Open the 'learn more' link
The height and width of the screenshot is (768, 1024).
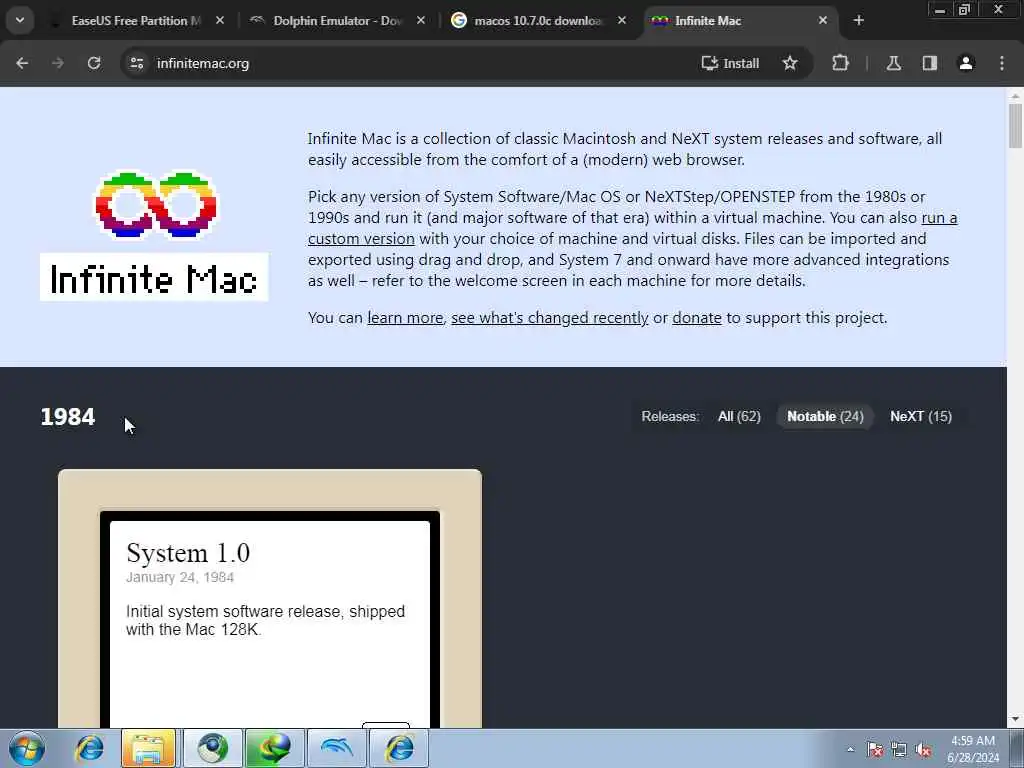tap(405, 318)
